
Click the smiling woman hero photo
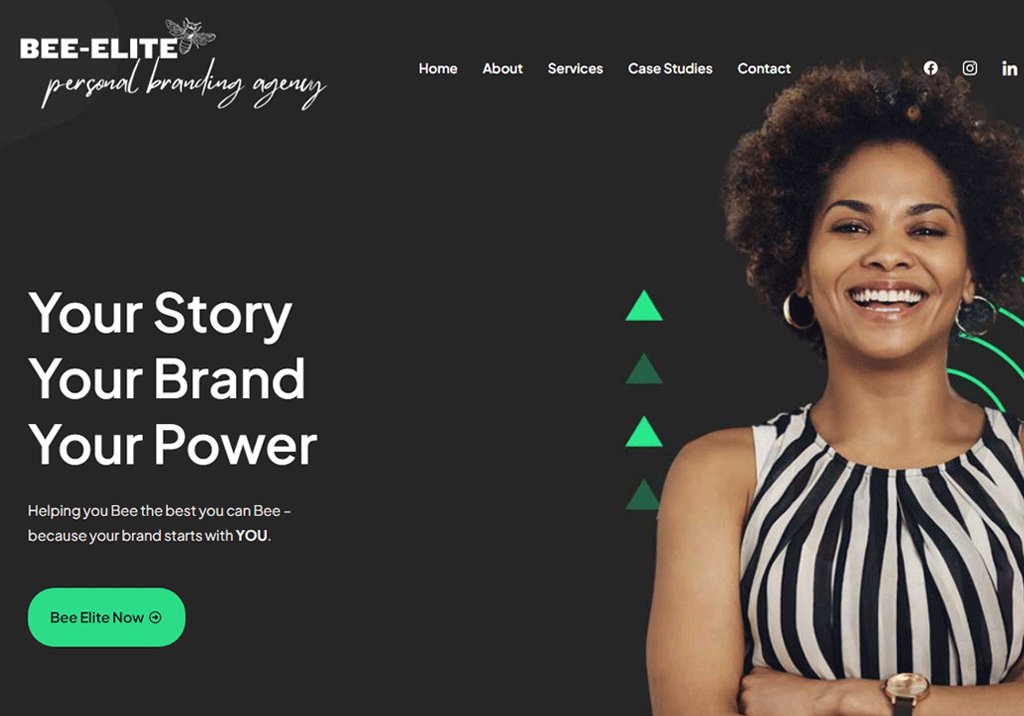842,392
